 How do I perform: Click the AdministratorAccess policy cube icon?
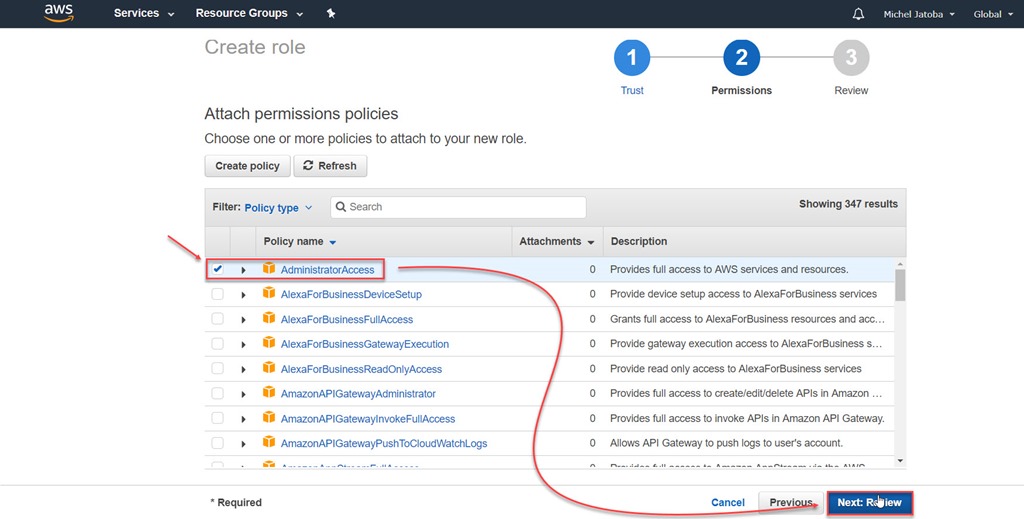click(x=269, y=268)
